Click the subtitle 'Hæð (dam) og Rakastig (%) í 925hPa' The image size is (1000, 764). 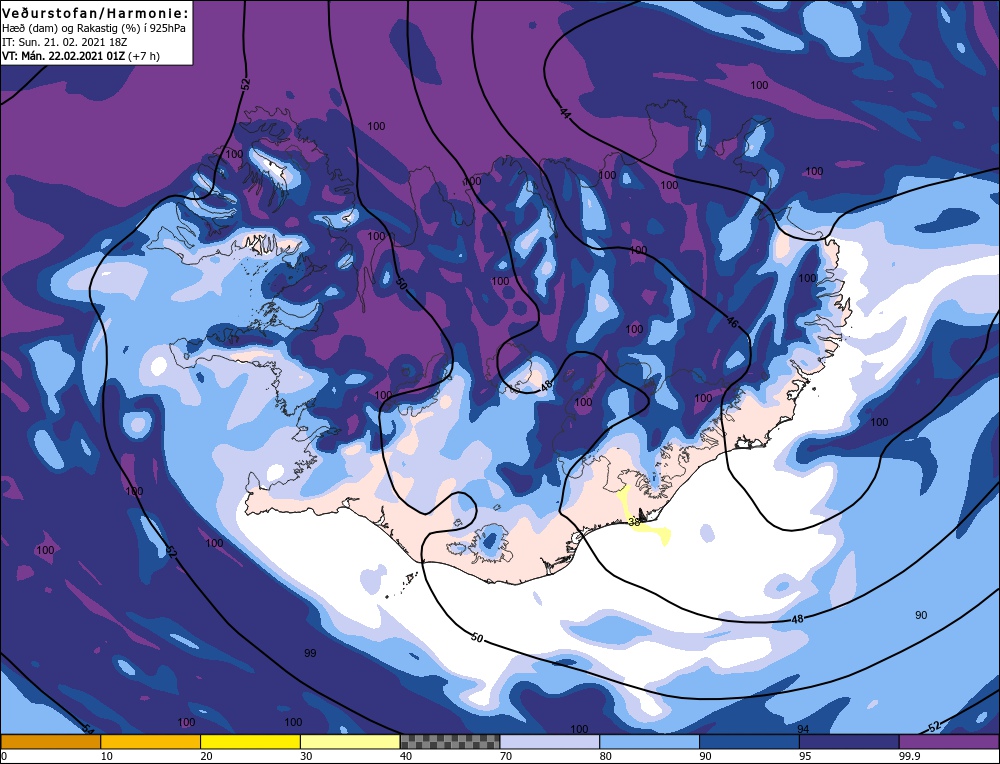94,28
